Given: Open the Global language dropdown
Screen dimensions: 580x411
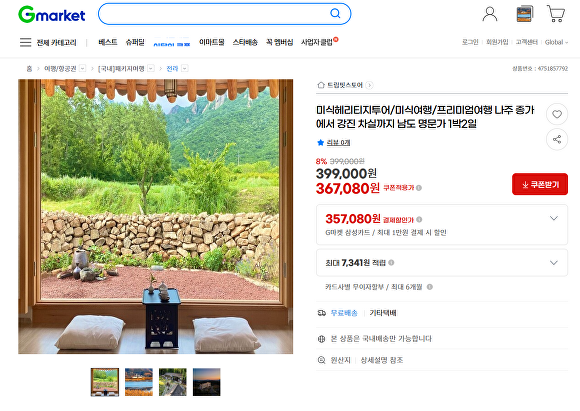Looking at the screenshot, I should pyautogui.click(x=556, y=42).
